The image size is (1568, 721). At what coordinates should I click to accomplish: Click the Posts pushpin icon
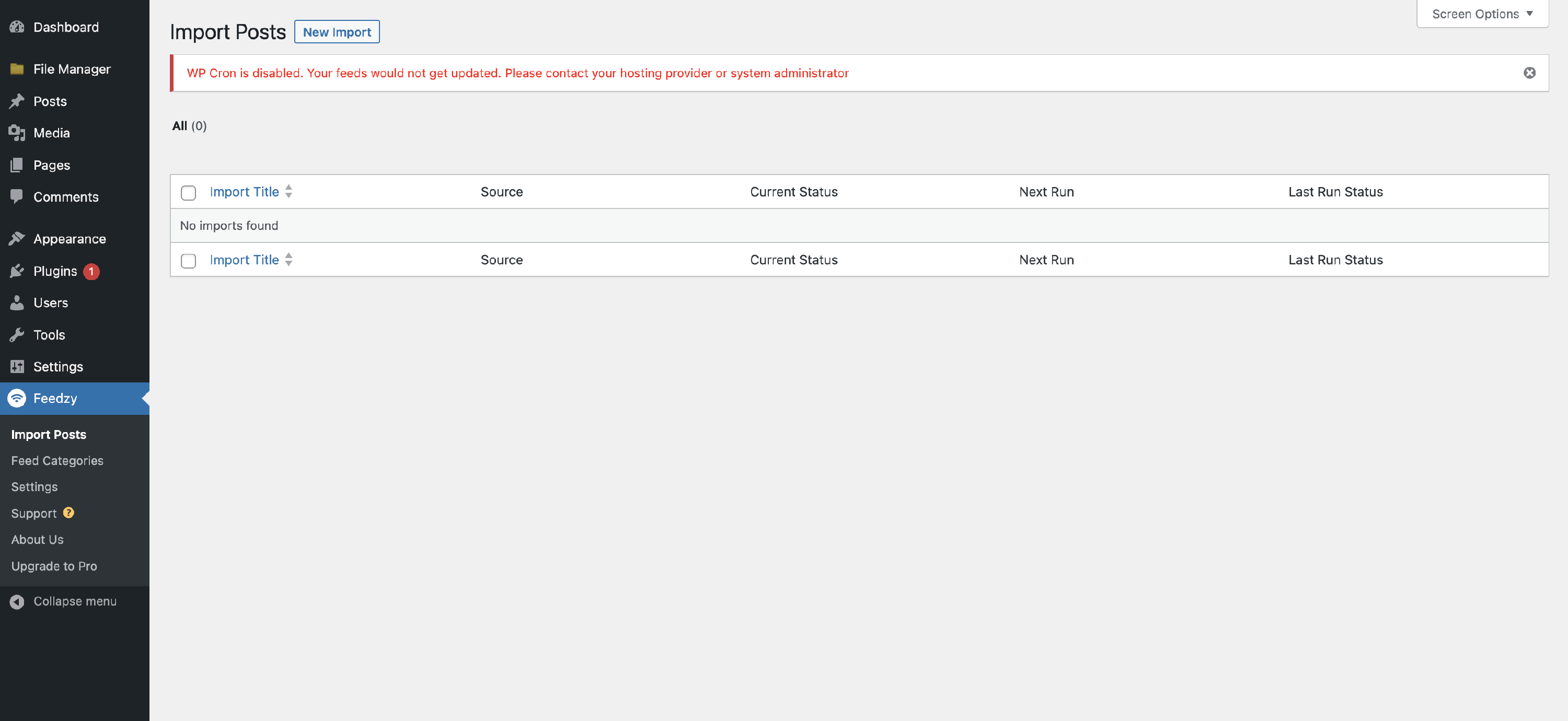pyautogui.click(x=17, y=101)
